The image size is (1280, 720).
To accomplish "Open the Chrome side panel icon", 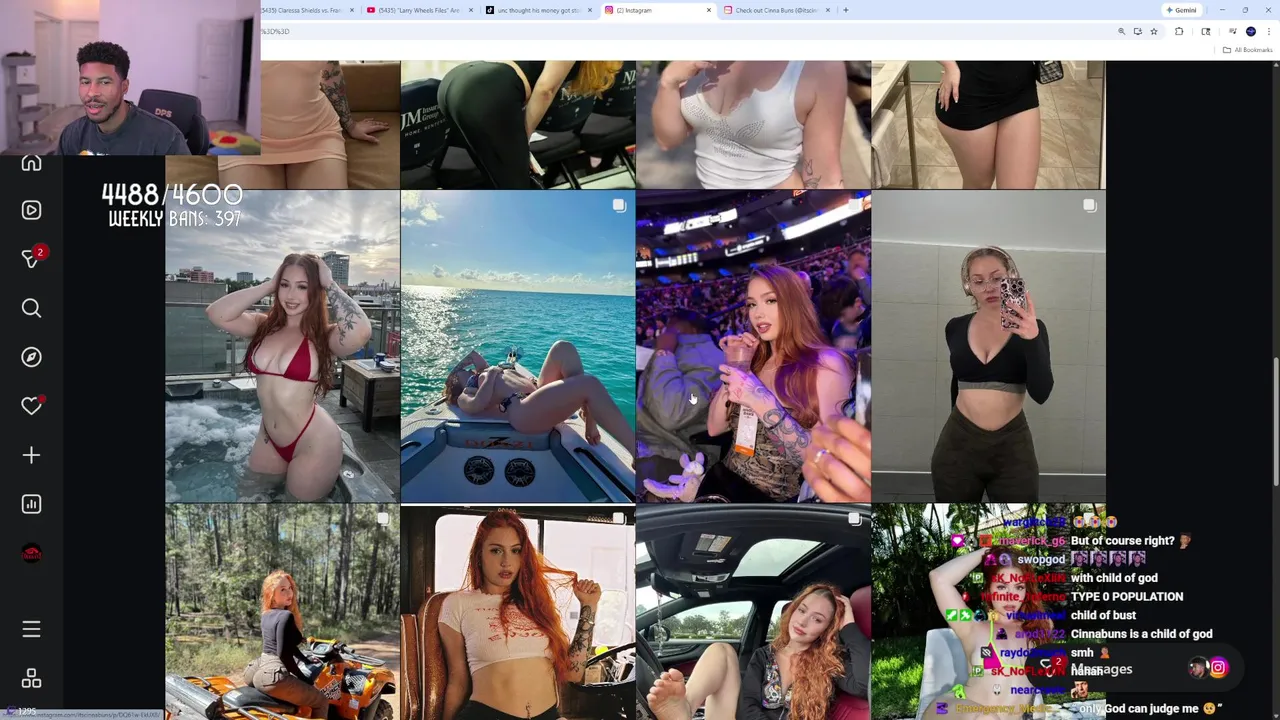I will coord(1206,32).
